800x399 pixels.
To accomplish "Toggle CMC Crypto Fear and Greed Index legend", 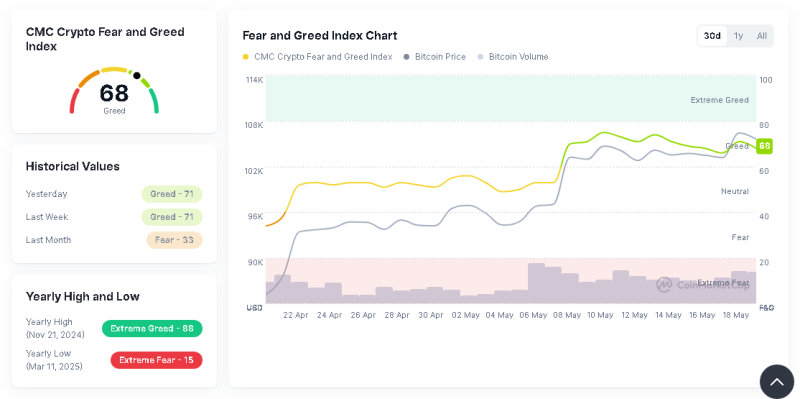I will pos(317,57).
